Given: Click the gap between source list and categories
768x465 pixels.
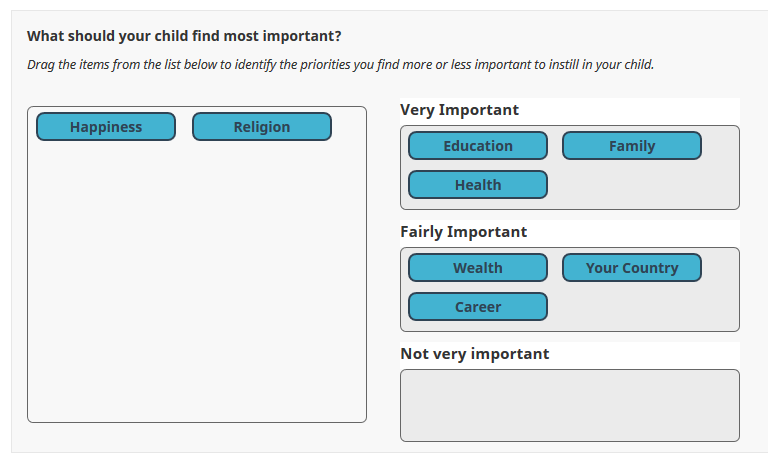Looking at the screenshot, I should point(383,265).
